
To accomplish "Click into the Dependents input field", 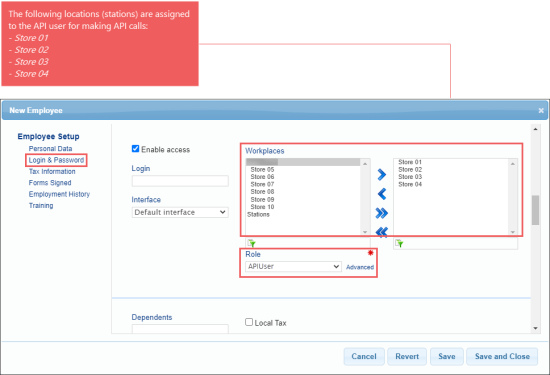I will click(x=180, y=329).
